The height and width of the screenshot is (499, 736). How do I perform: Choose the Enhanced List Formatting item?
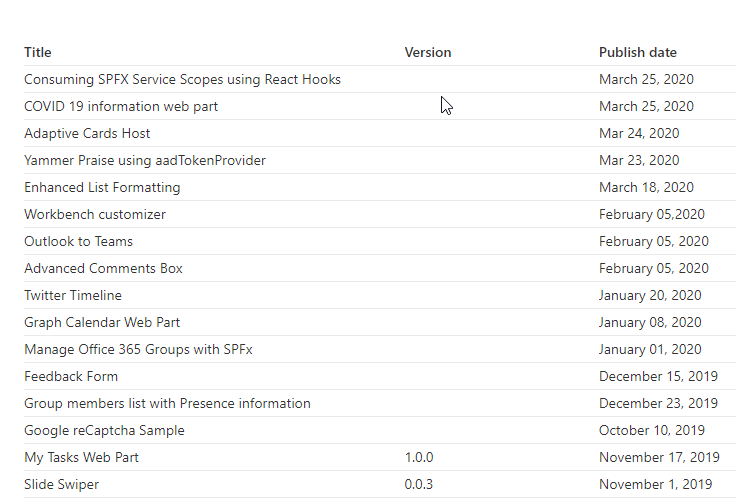click(x=102, y=187)
